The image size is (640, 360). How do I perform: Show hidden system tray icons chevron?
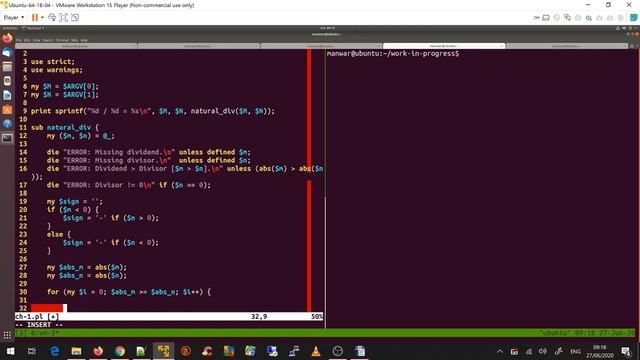(500, 351)
